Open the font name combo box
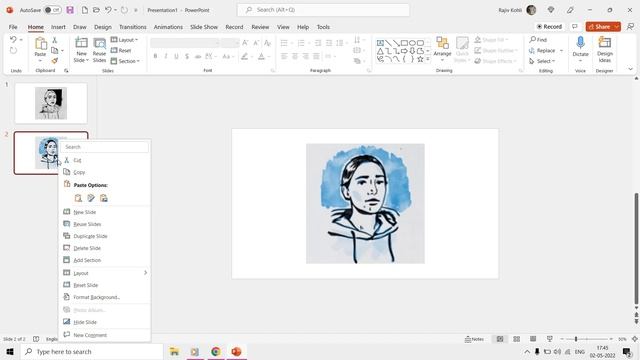This screenshot has width=640, height=360. click(185, 43)
